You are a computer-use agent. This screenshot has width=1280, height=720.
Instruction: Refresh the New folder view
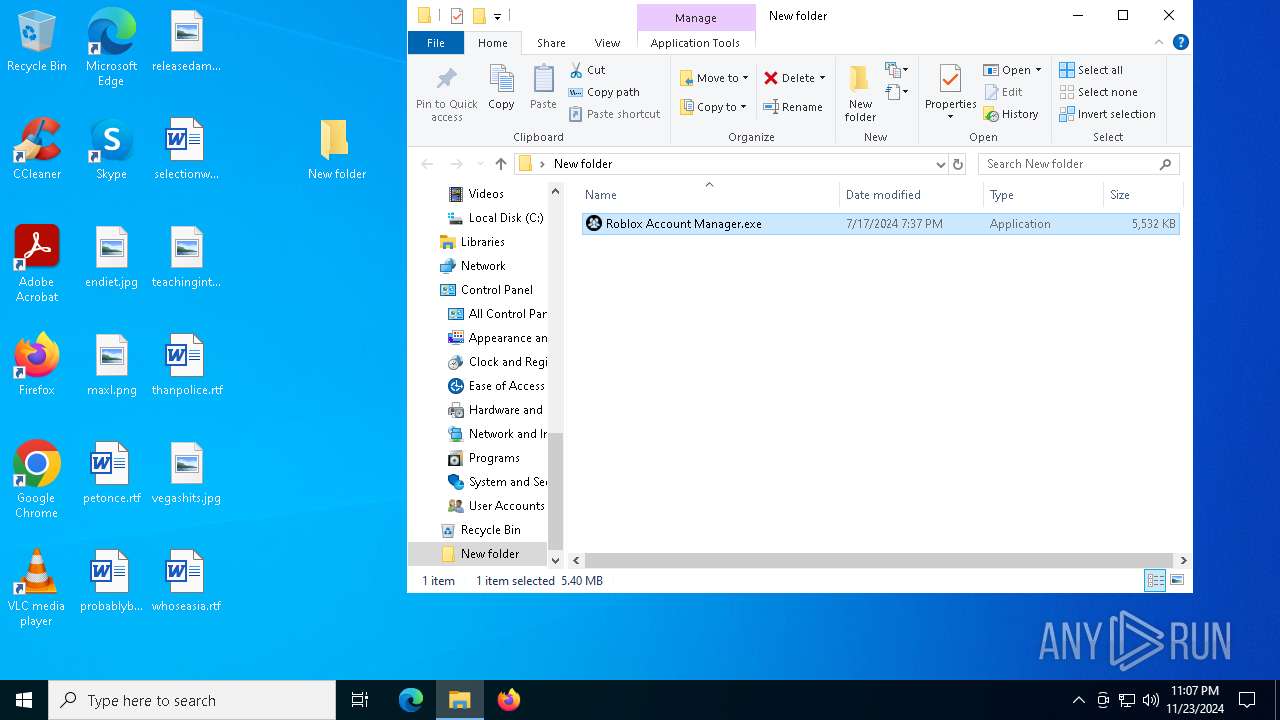click(x=958, y=164)
